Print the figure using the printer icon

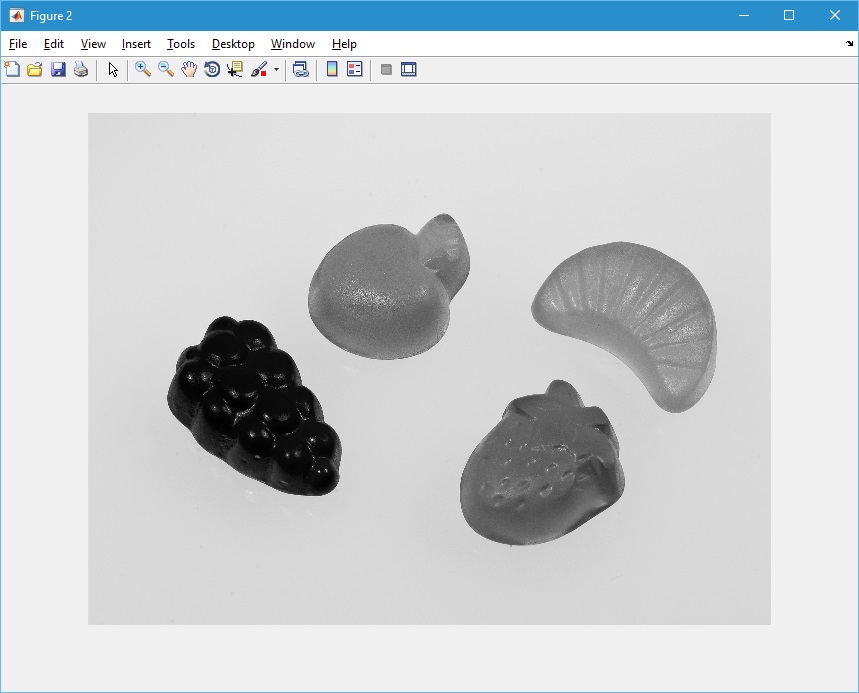point(81,70)
